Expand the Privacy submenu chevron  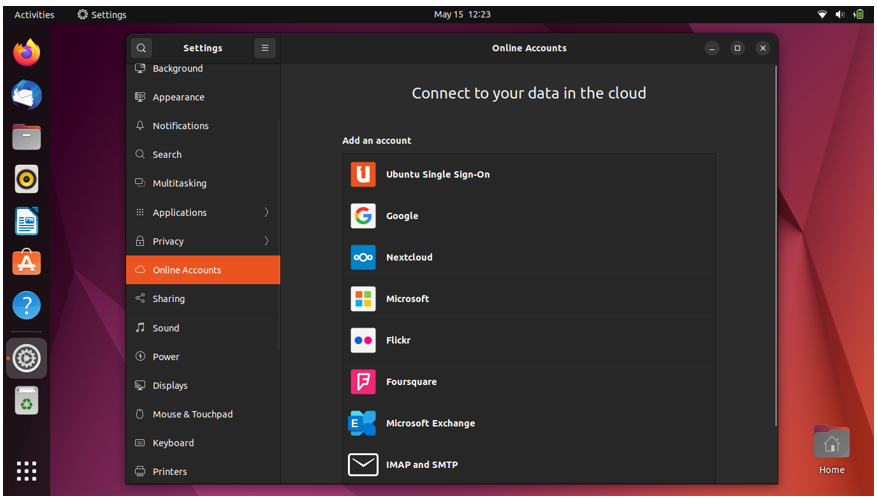click(266, 241)
